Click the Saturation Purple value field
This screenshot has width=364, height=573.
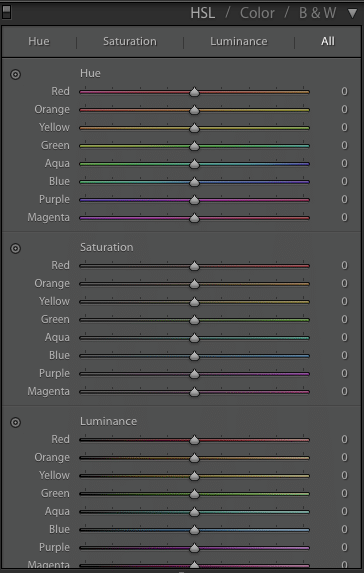pos(344,373)
